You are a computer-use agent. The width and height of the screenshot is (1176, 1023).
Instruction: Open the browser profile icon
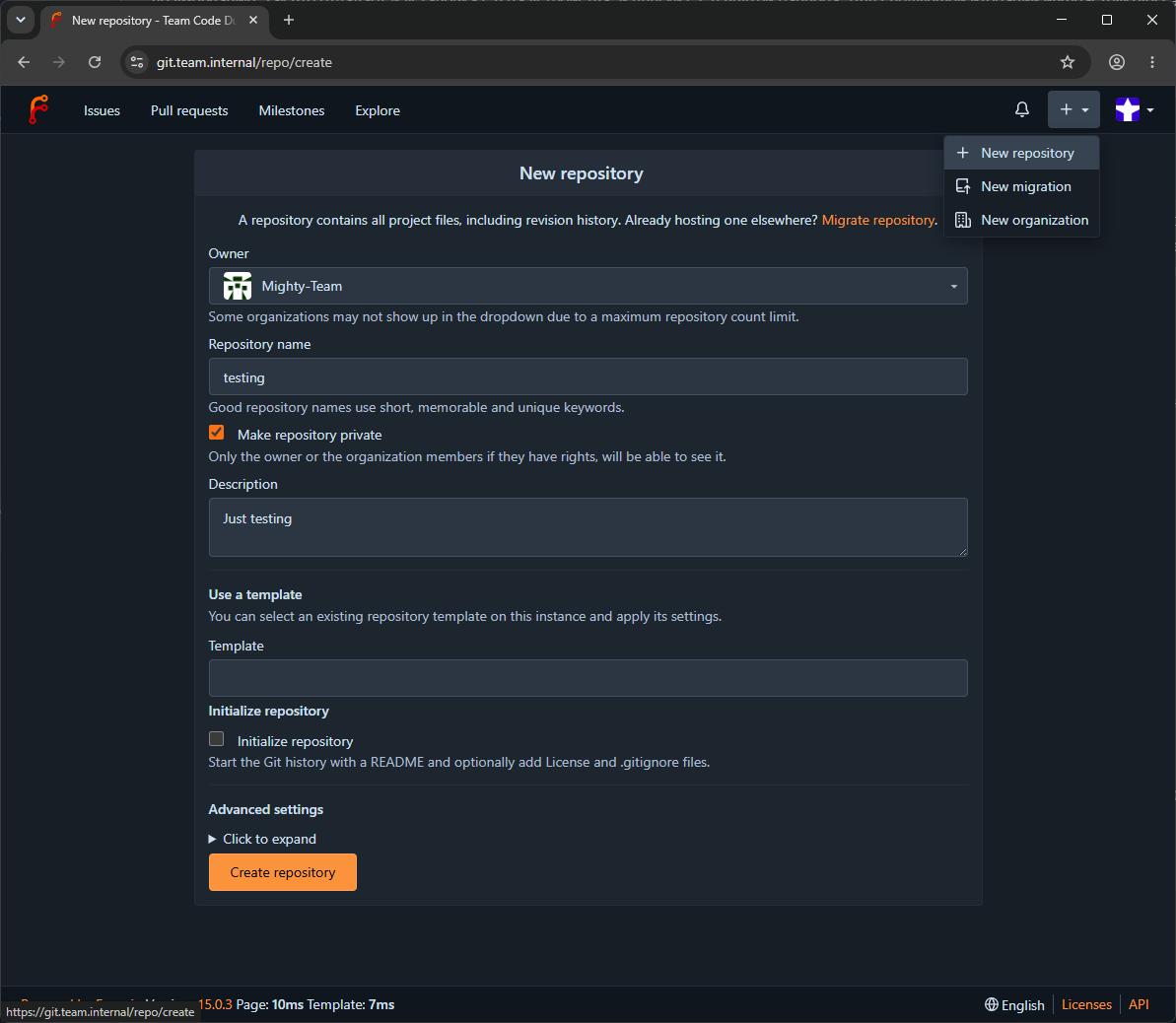(x=1117, y=62)
